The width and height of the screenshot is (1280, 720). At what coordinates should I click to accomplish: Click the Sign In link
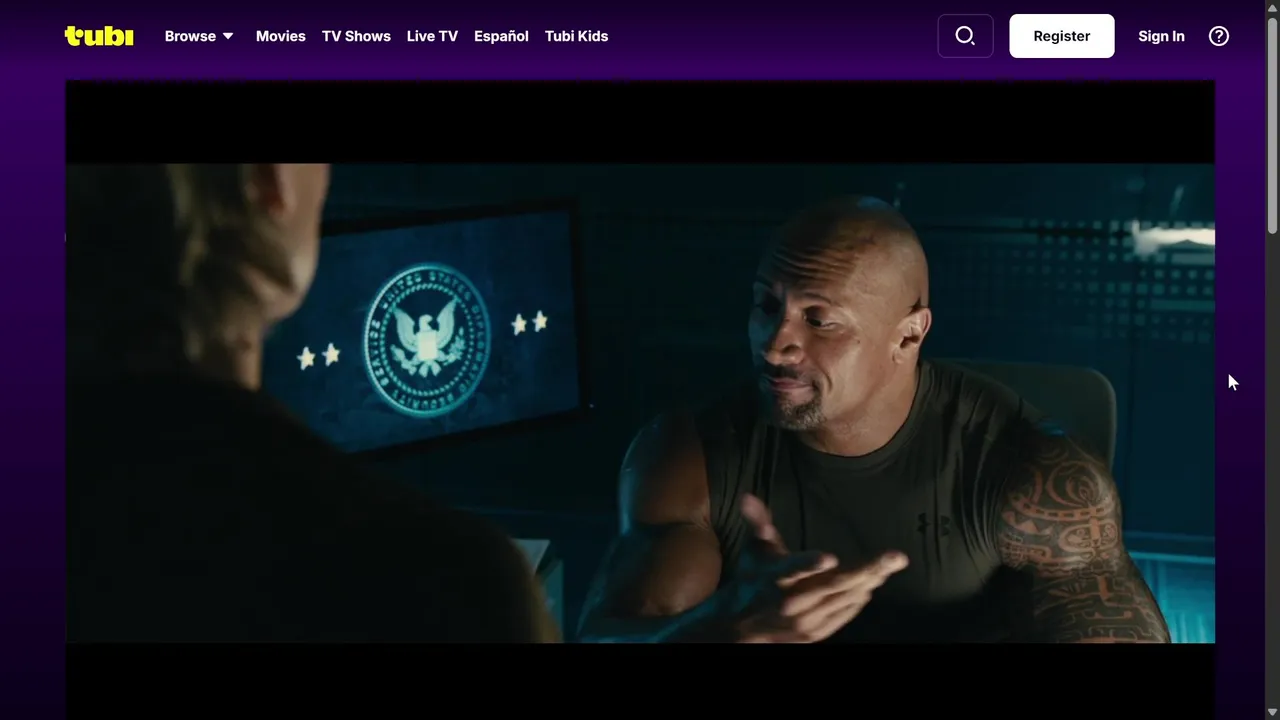[x=1161, y=36]
